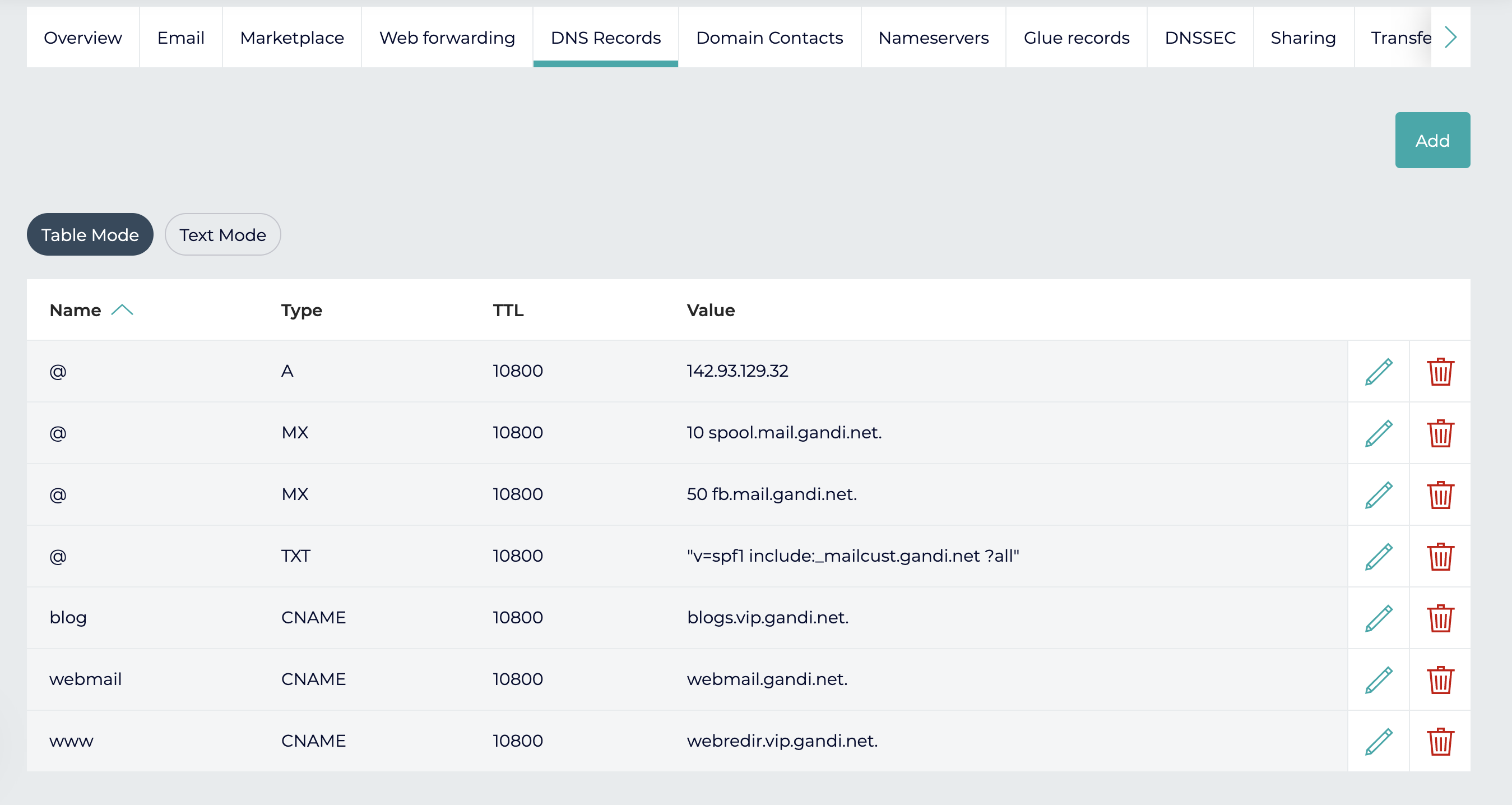Select the value 142.93.129.32
1512x805 pixels.
click(x=737, y=371)
